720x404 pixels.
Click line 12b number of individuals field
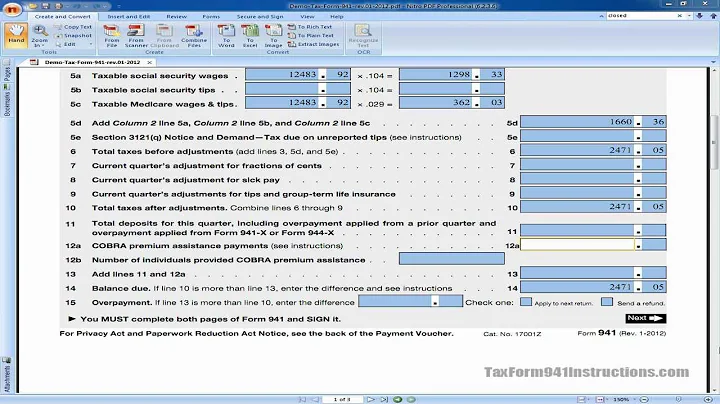[452, 258]
